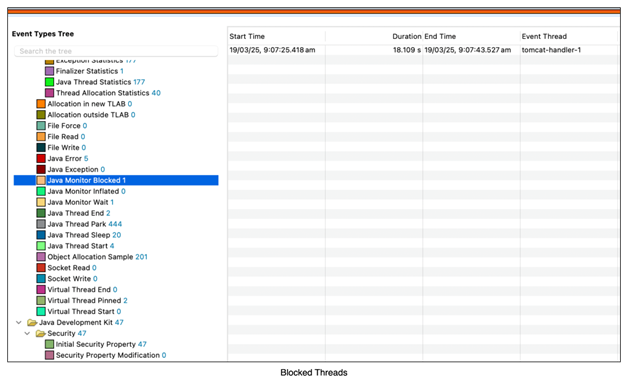Click the Socket Read event icon
This screenshot has width=628, height=391.
click(x=41, y=268)
